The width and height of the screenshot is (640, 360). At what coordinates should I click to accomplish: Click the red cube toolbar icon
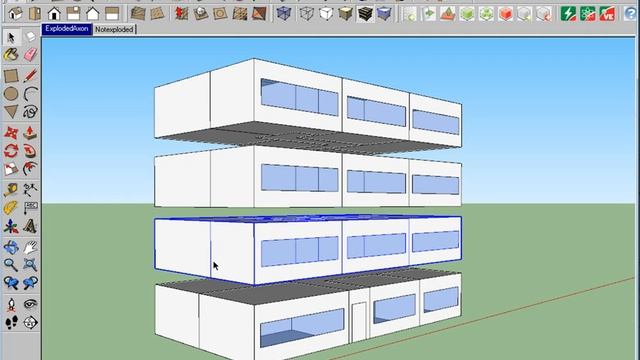click(x=505, y=13)
